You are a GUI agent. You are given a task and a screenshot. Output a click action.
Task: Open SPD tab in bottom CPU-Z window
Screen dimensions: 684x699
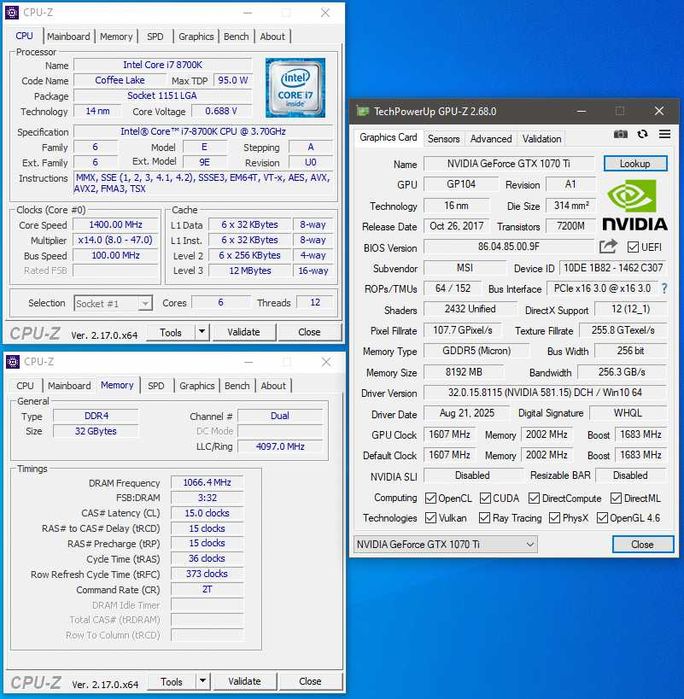[156, 386]
